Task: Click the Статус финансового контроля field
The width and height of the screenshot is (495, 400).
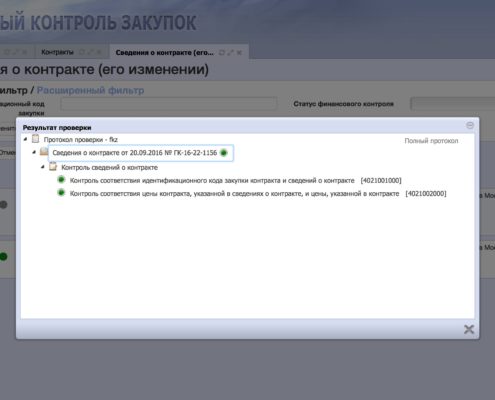Action: coord(452,104)
